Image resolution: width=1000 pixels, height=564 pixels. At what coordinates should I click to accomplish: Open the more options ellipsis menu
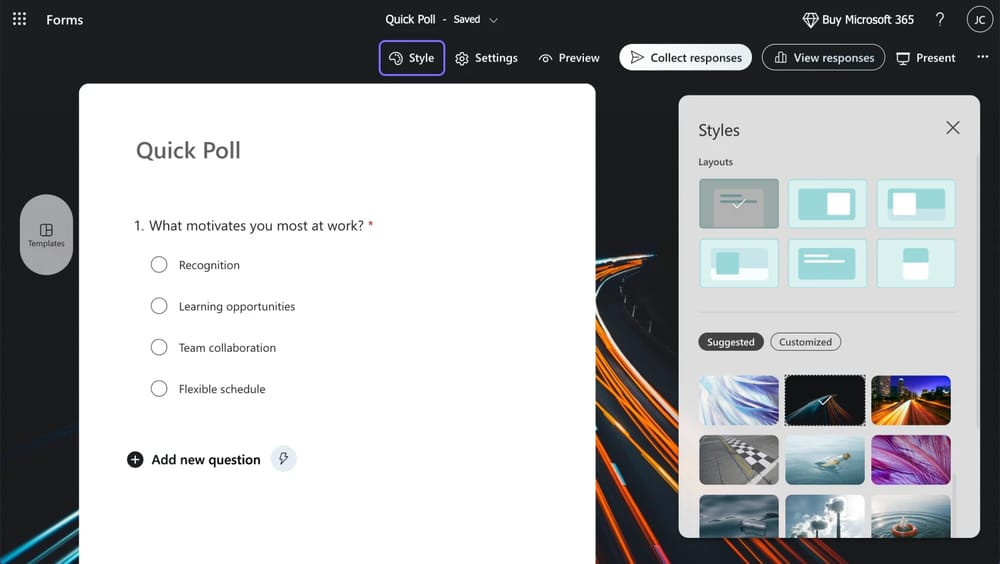tap(979, 58)
